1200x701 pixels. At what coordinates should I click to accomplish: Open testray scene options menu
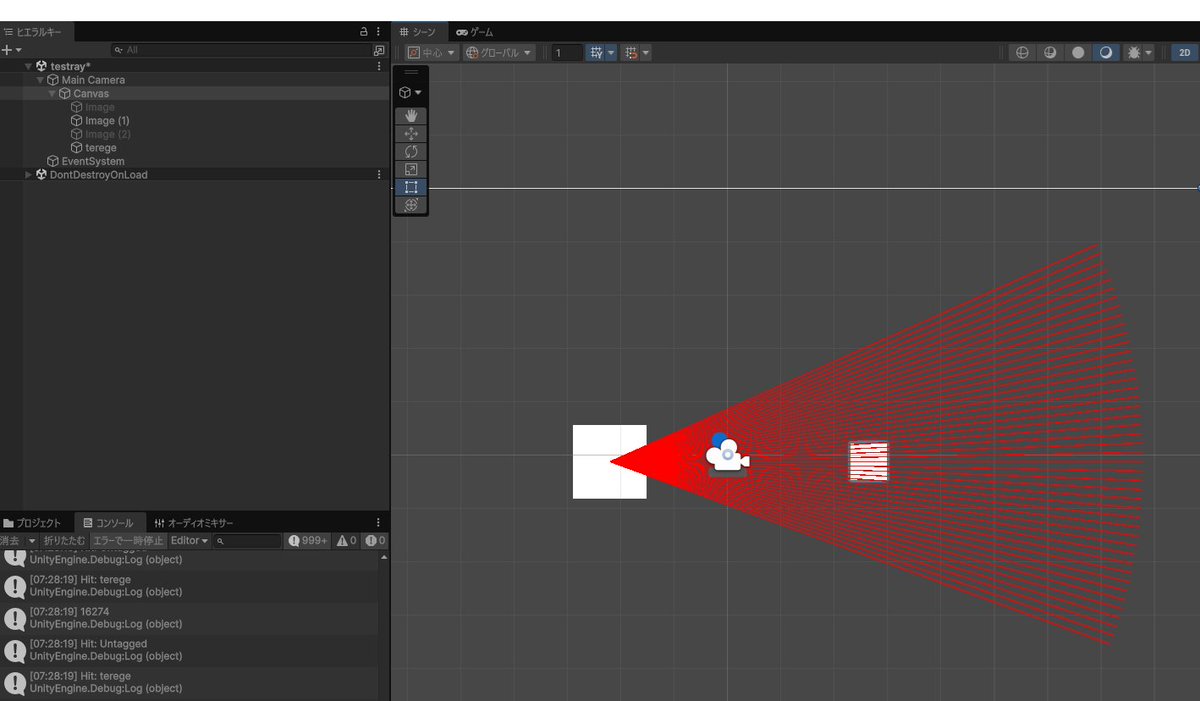[379, 66]
